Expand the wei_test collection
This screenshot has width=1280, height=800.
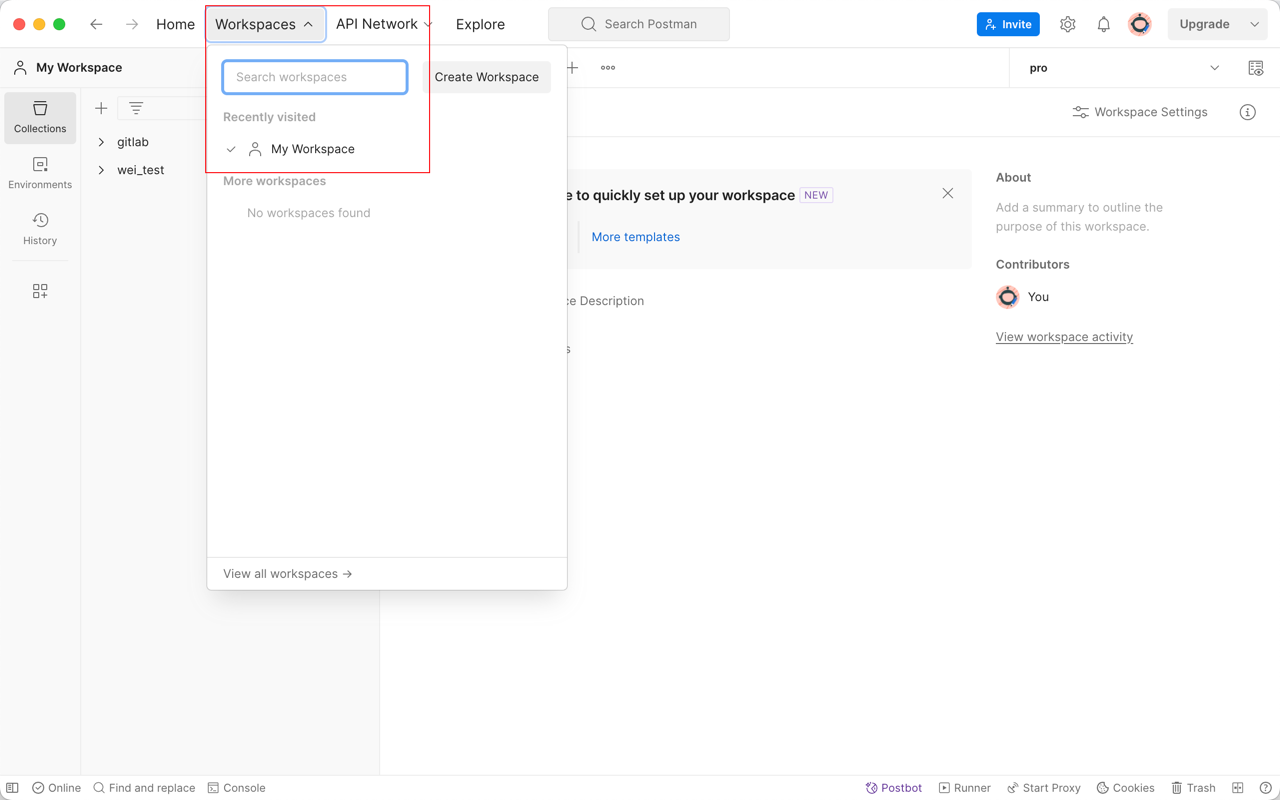click(101, 170)
